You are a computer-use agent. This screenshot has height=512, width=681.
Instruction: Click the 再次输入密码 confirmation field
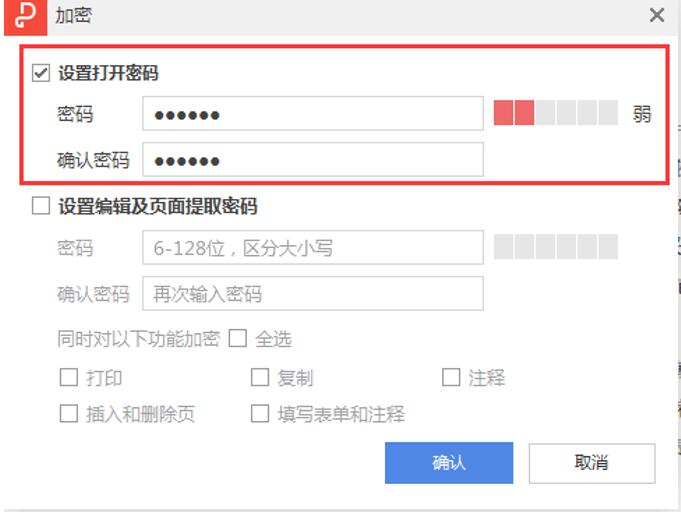(x=313, y=294)
